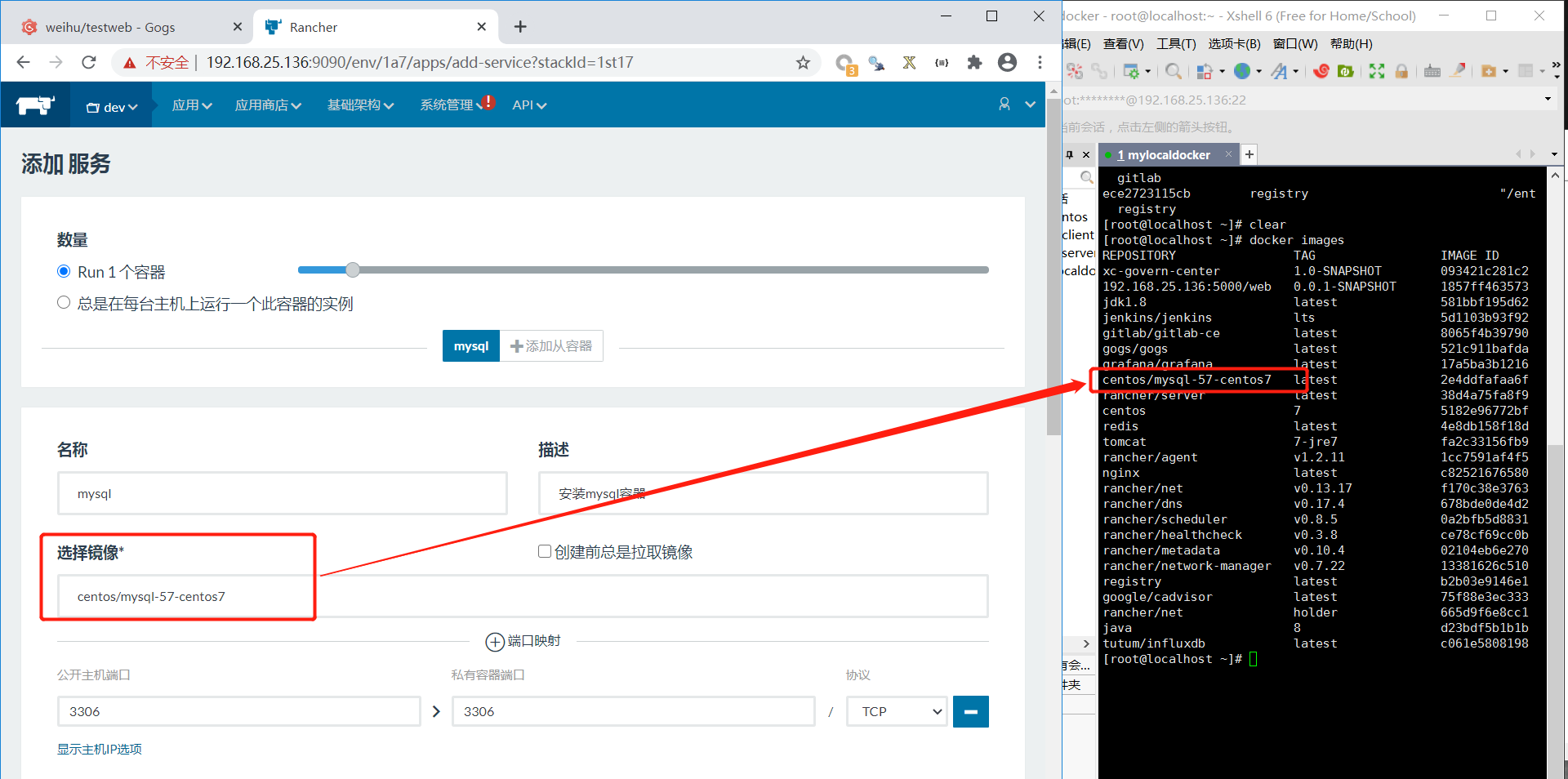Expand the 应用商店 menu
The image size is (1568, 779).
268,105
